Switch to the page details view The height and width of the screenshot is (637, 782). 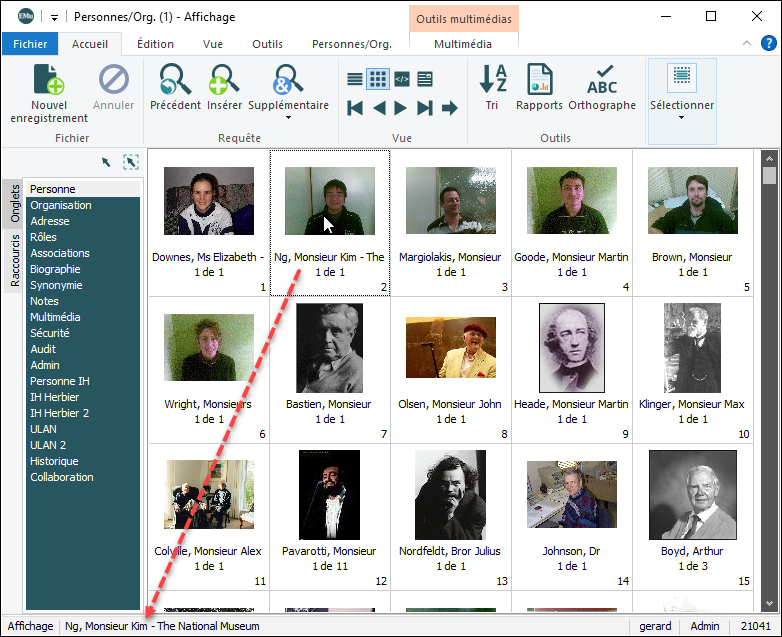click(425, 79)
